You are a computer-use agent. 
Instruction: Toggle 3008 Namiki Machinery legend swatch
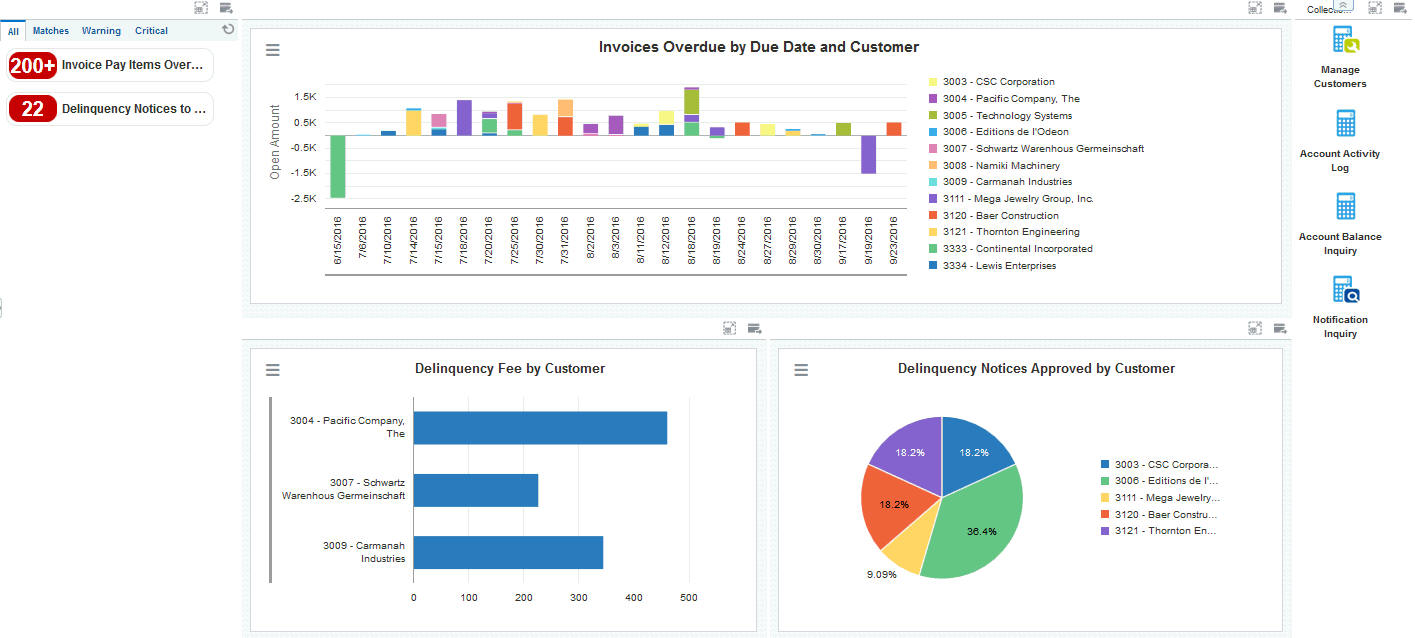tap(933, 166)
